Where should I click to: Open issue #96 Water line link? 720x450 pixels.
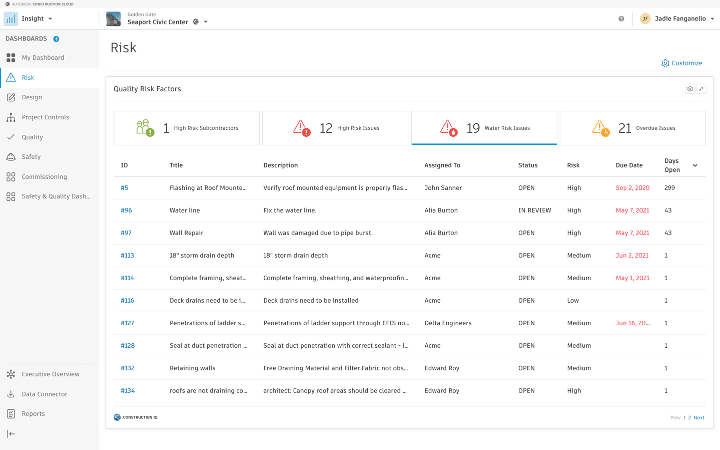click(126, 210)
